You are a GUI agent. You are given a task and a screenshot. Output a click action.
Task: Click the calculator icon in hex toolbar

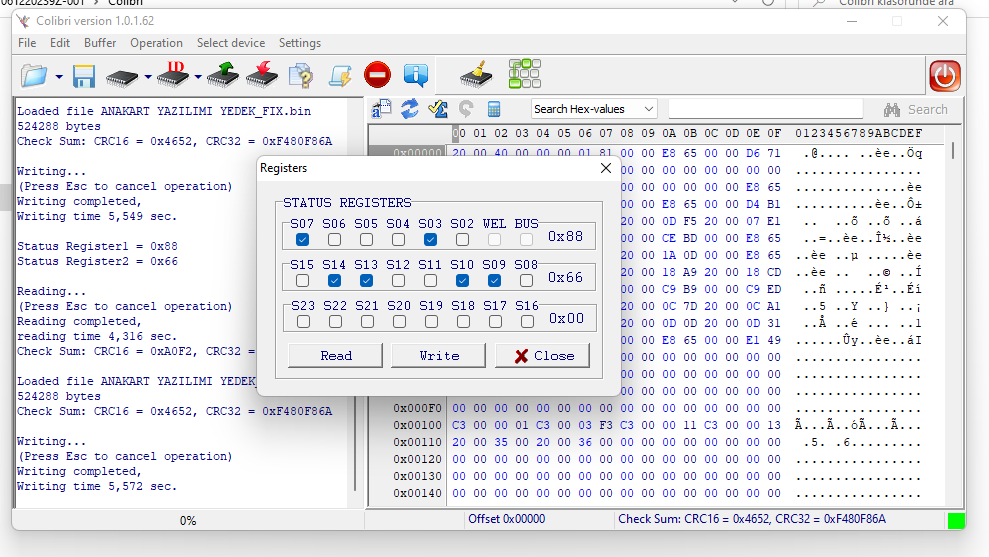494,109
